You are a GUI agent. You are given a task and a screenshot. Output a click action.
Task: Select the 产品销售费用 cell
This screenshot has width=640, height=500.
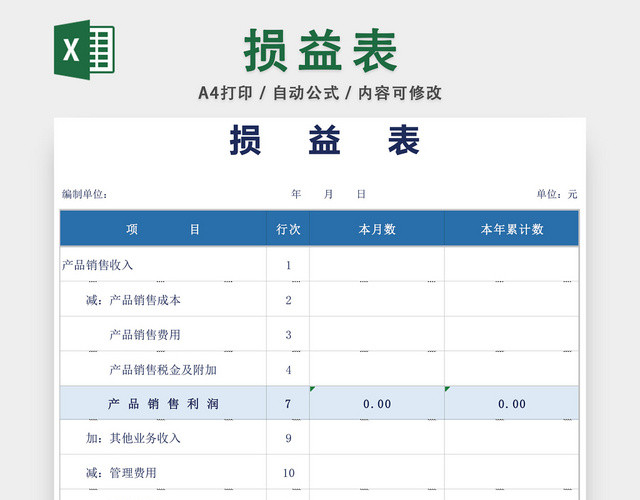tap(163, 334)
